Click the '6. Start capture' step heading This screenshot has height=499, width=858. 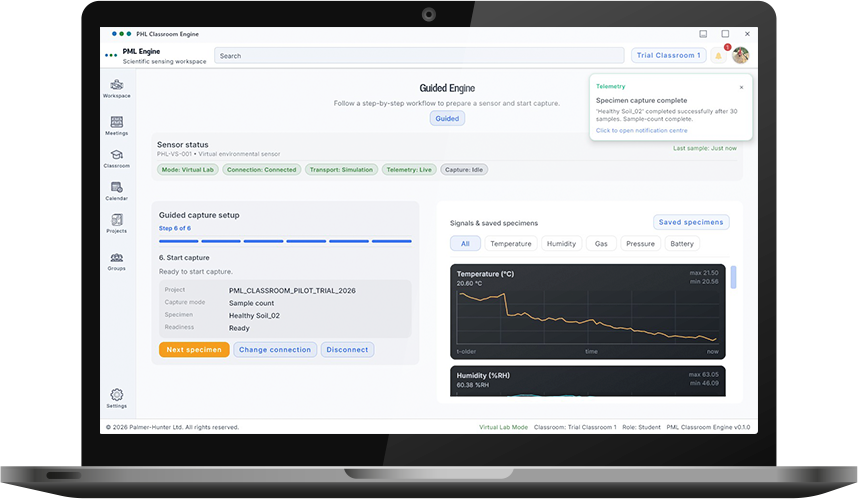pyautogui.click(x=184, y=258)
